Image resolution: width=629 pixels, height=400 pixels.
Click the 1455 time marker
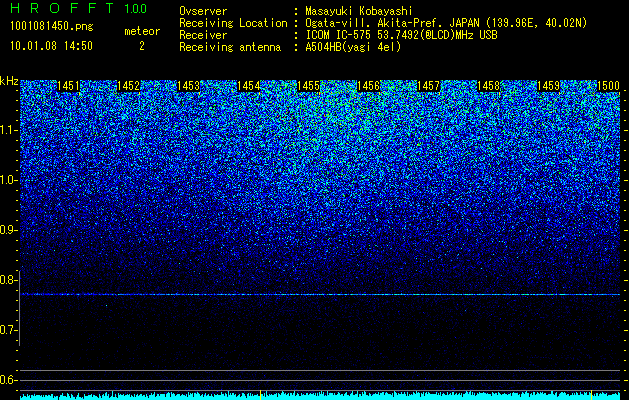point(308,86)
